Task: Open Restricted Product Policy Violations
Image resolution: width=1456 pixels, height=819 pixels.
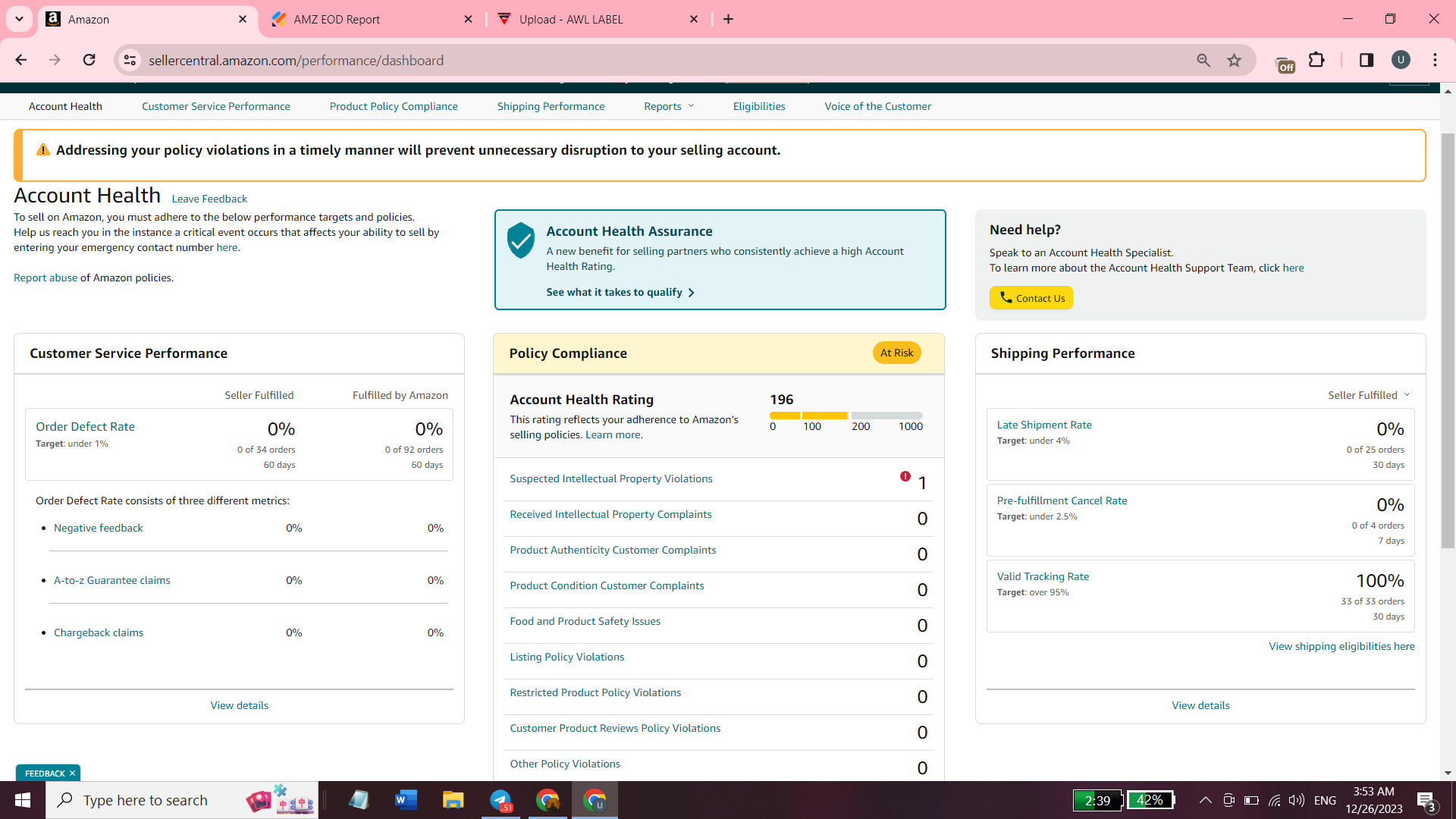Action: point(595,692)
